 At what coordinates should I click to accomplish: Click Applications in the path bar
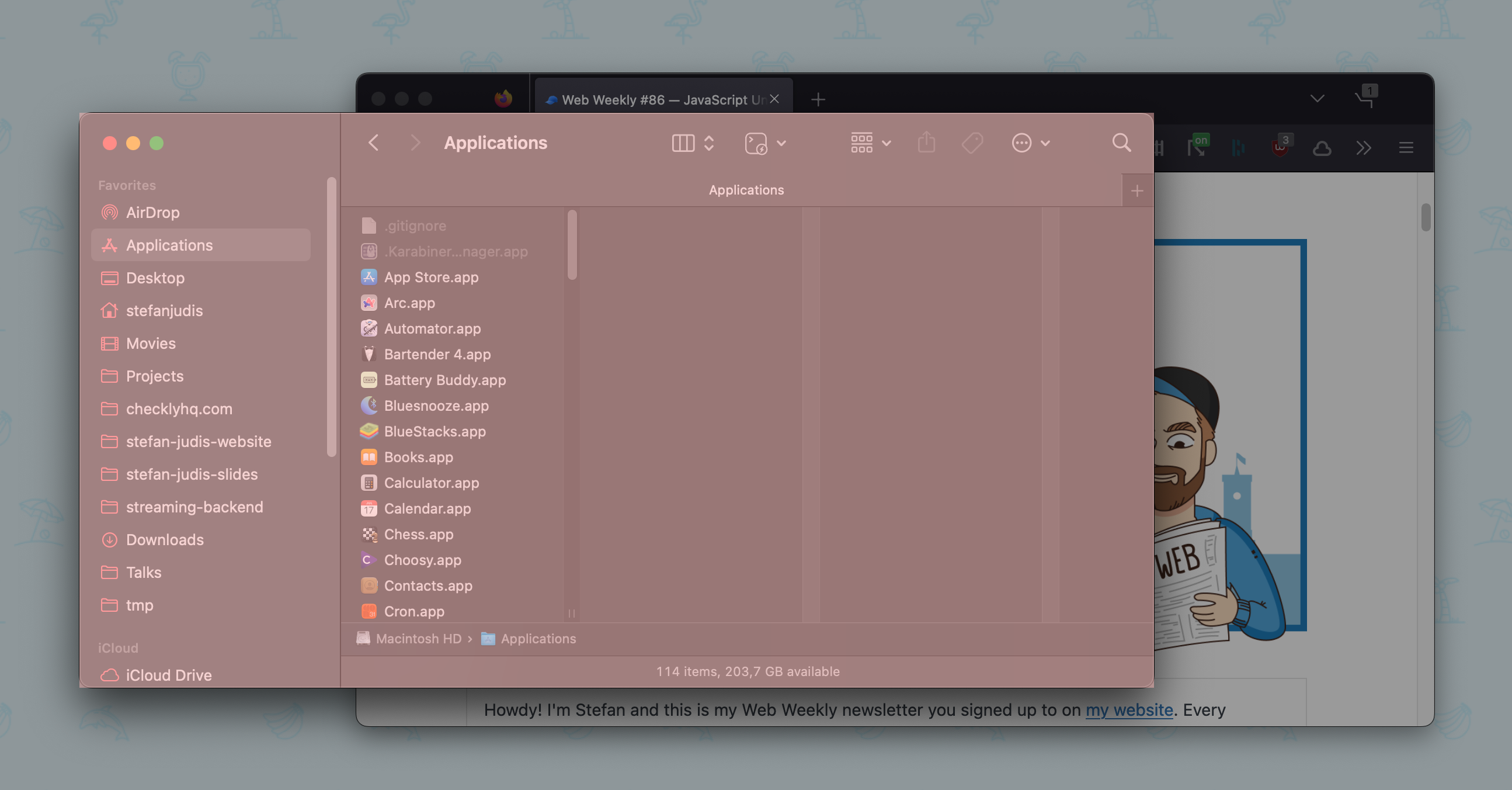(529, 639)
